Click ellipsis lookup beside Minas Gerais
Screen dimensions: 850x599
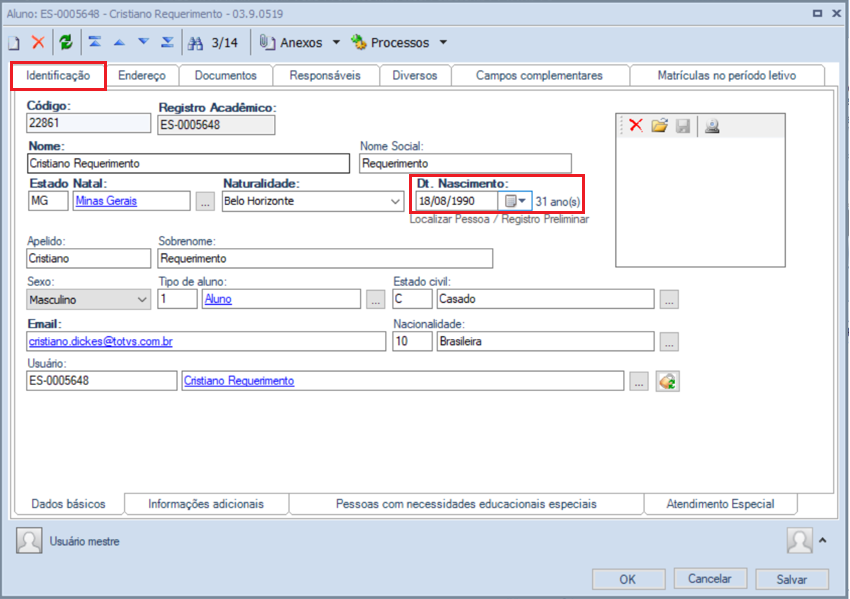tap(205, 201)
